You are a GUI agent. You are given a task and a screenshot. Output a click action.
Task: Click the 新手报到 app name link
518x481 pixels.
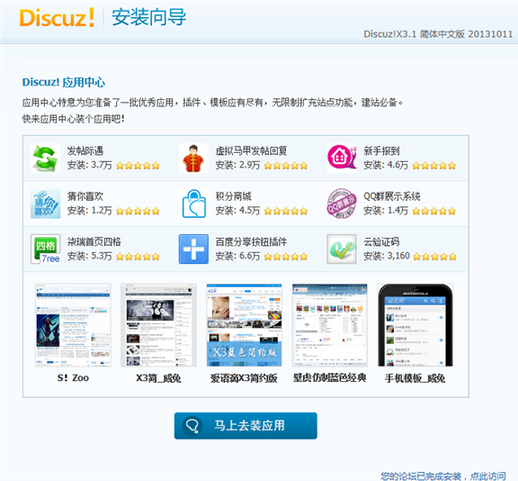(382, 151)
